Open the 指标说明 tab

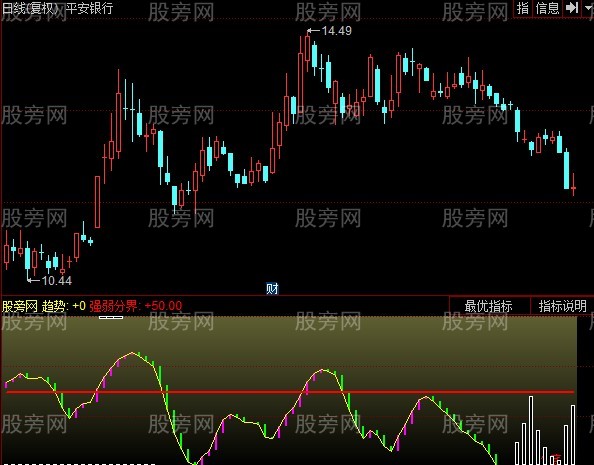[x=562, y=306]
